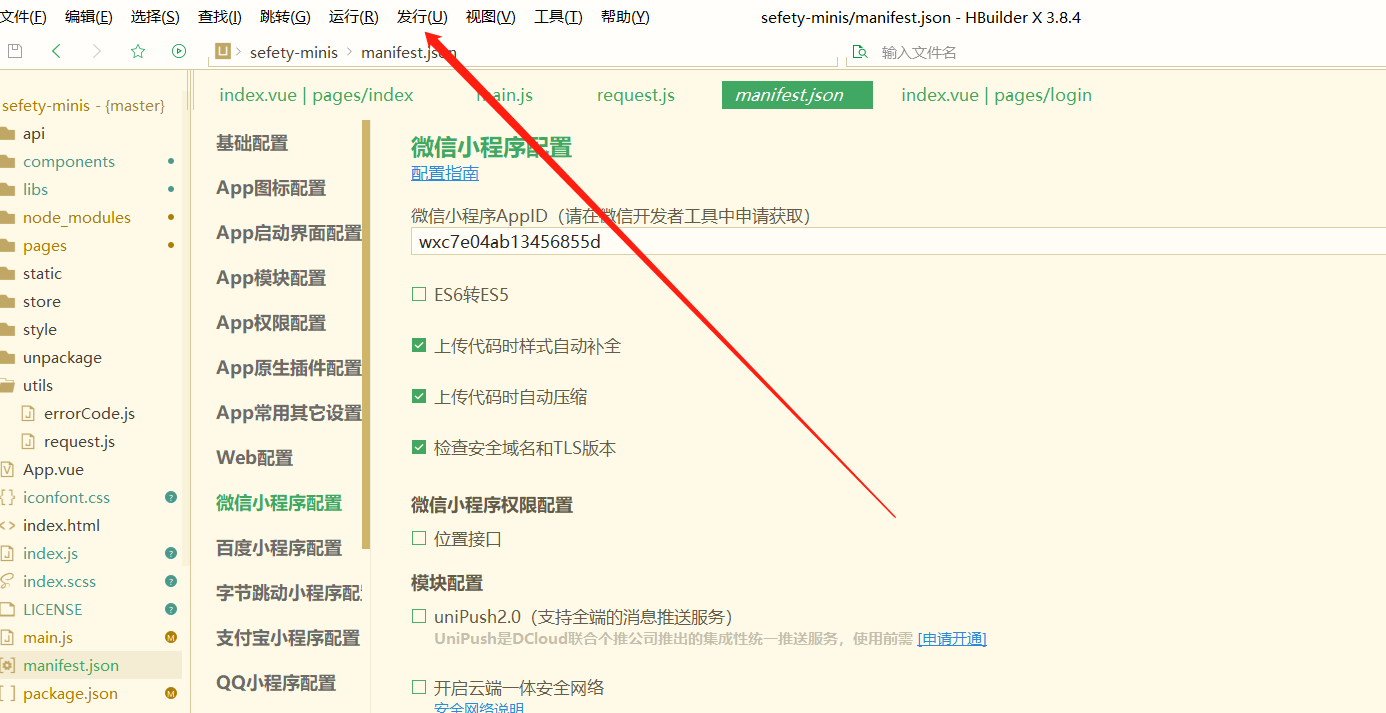Open the 文件(F) menu
Viewport: 1386px width, 713px height.
point(24,17)
